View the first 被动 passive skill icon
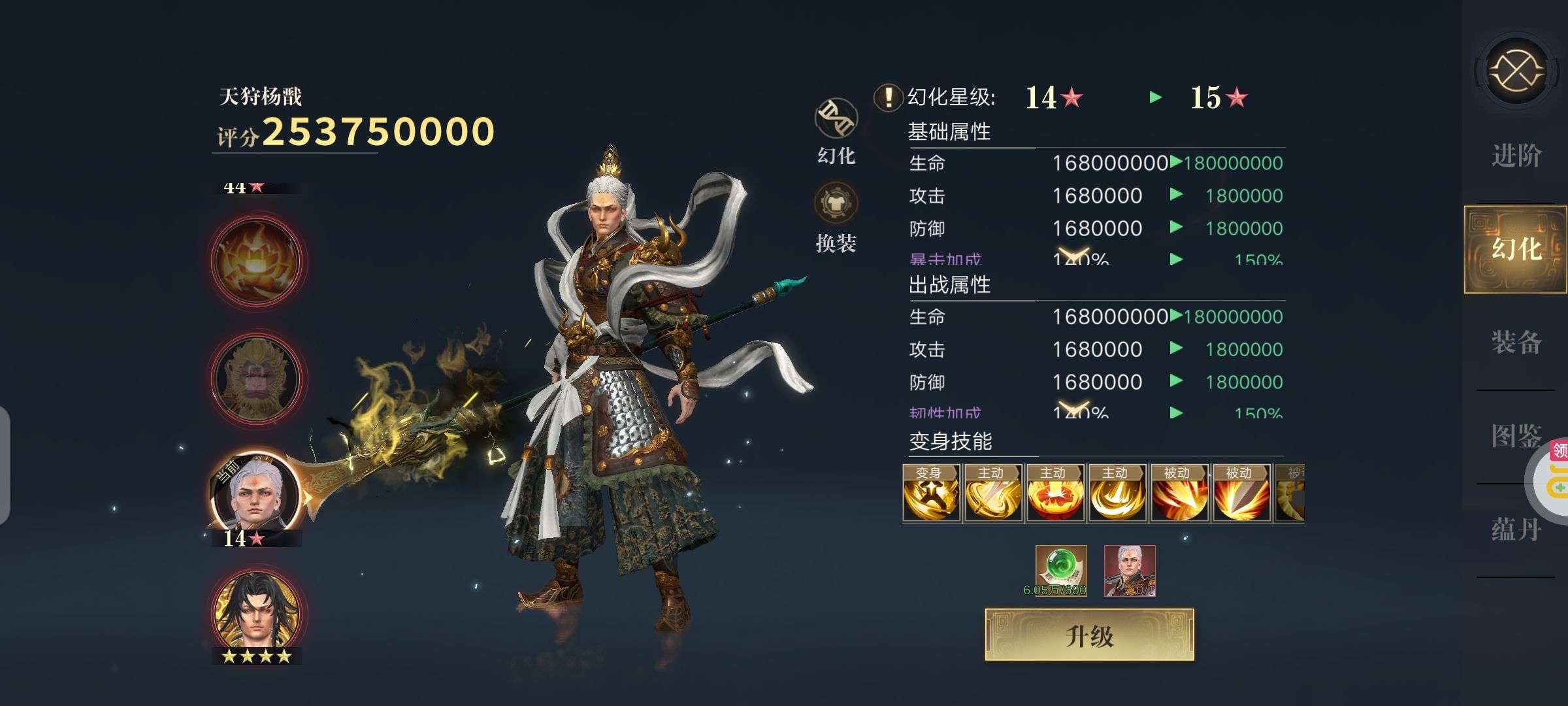The image size is (1568, 706). (1179, 493)
